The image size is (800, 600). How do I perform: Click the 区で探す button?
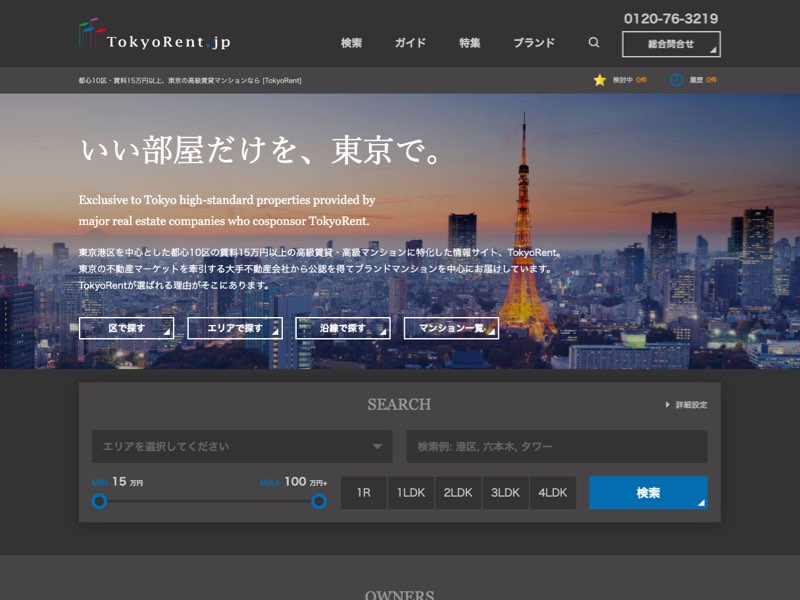pos(126,328)
